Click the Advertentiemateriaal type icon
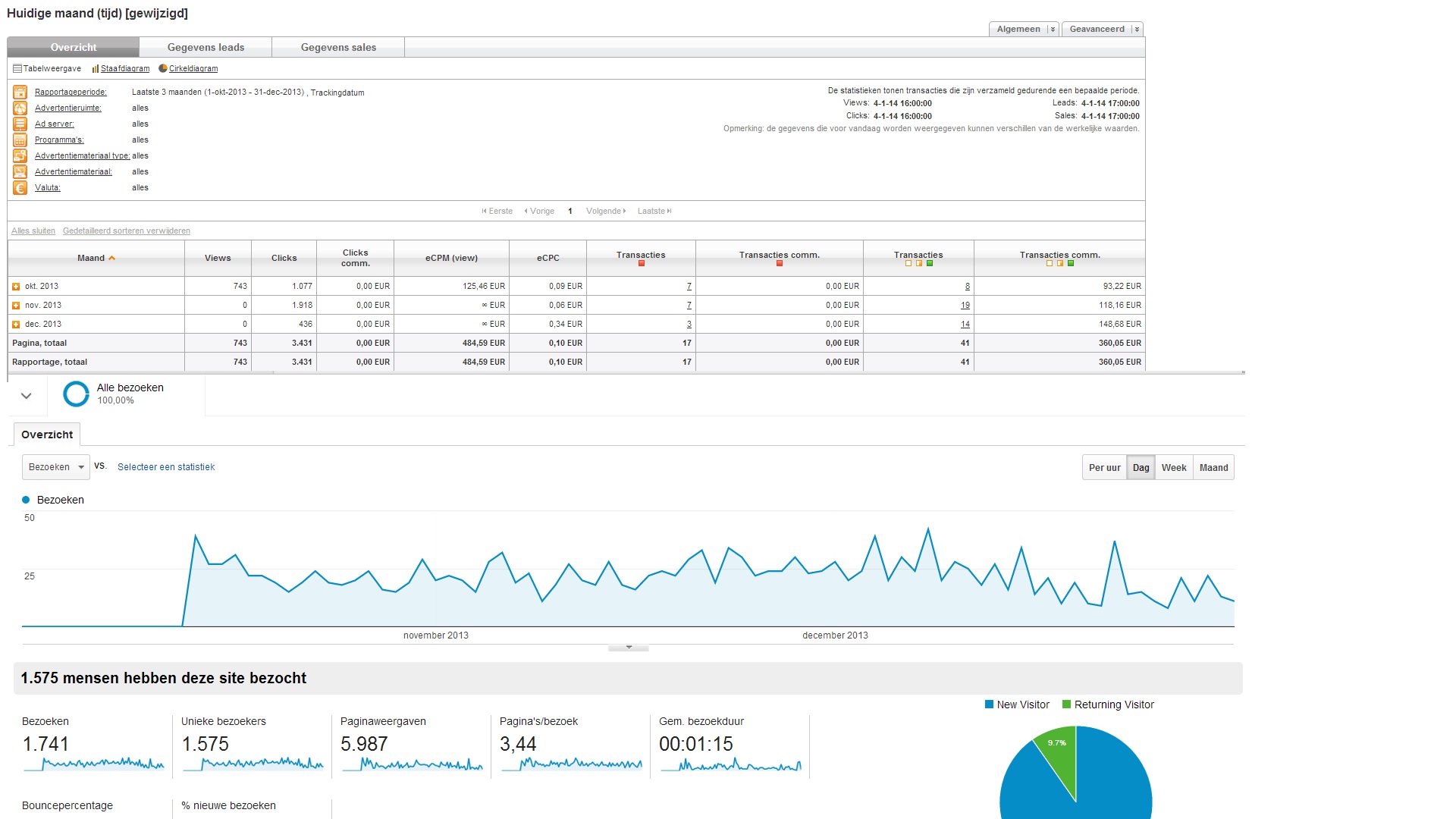 (20, 155)
